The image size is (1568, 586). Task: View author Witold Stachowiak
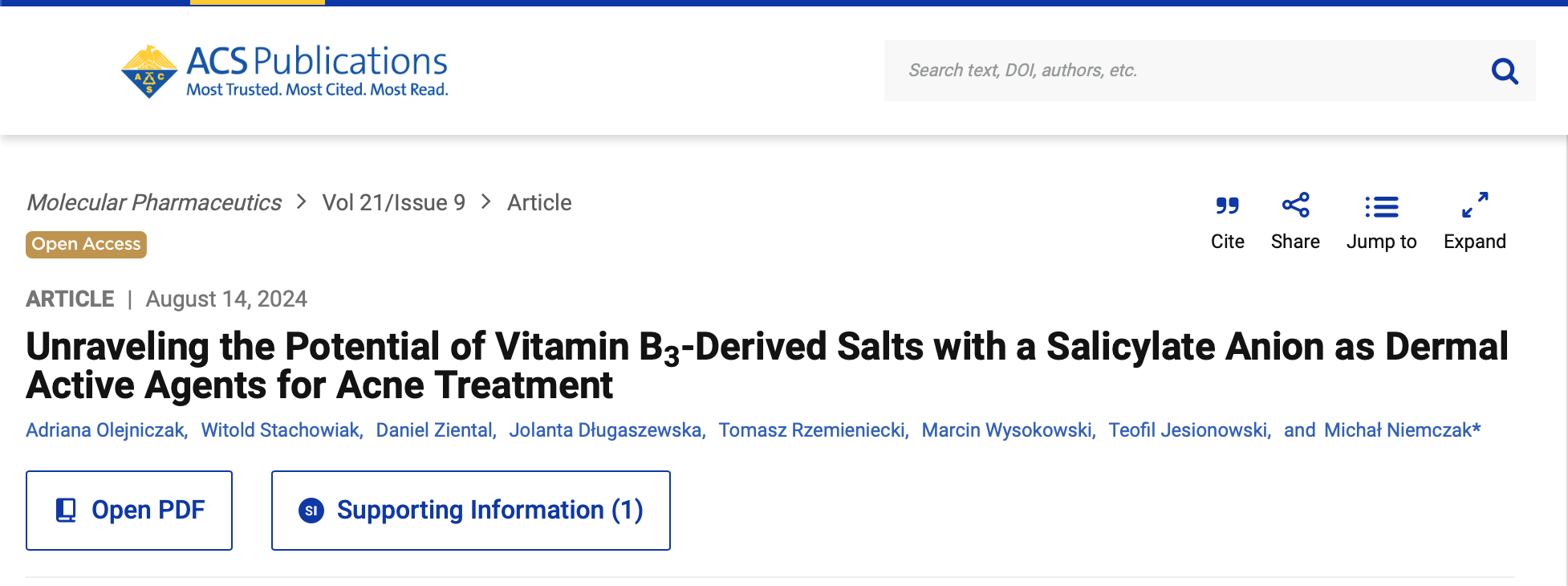(280, 430)
